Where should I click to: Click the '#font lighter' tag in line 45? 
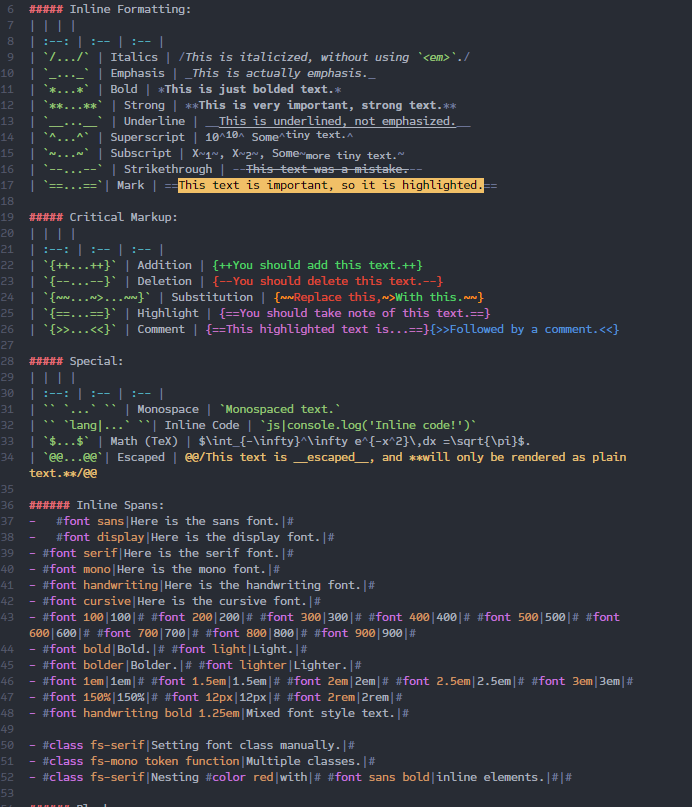coord(242,665)
